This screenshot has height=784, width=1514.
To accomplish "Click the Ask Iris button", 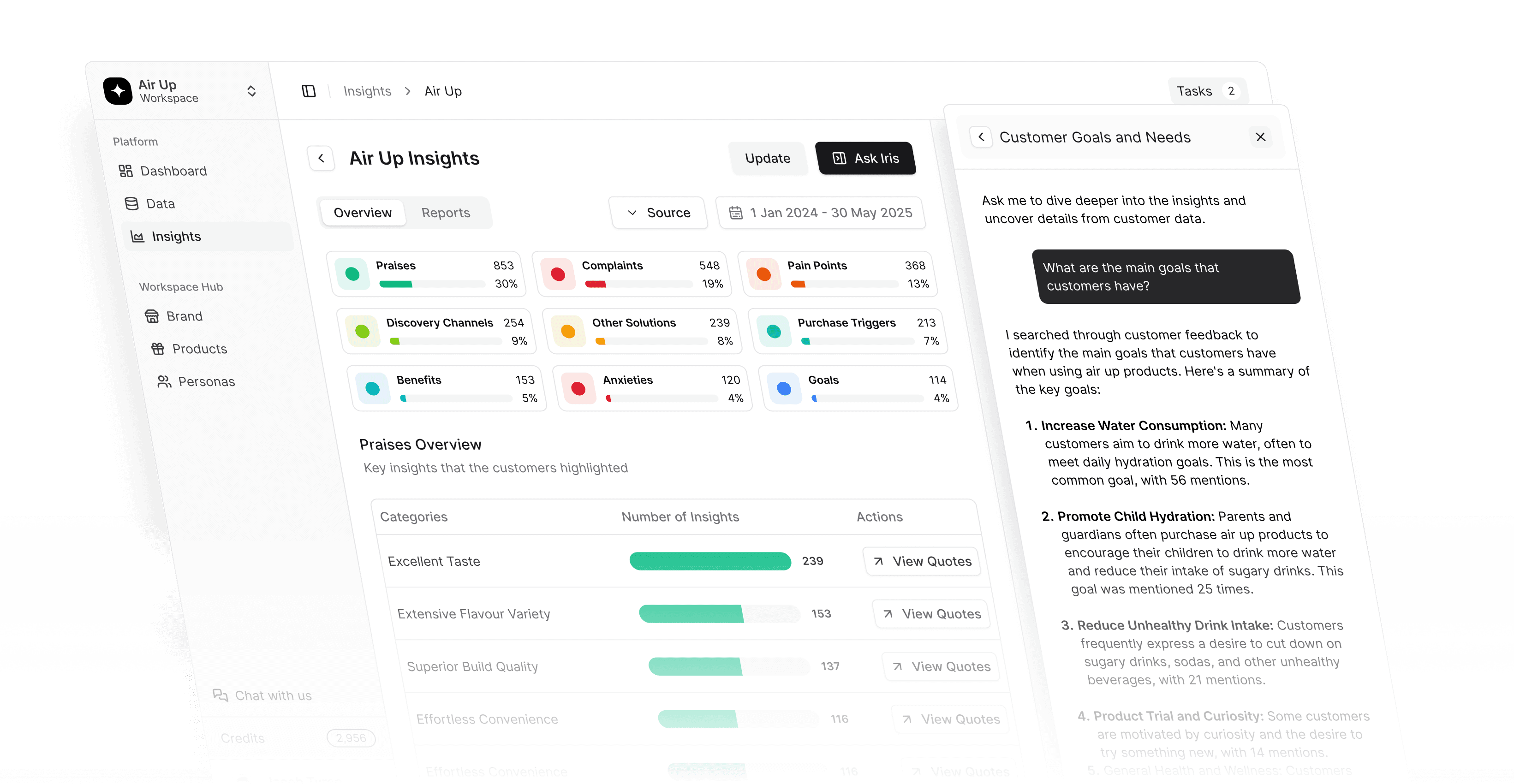I will tap(865, 158).
